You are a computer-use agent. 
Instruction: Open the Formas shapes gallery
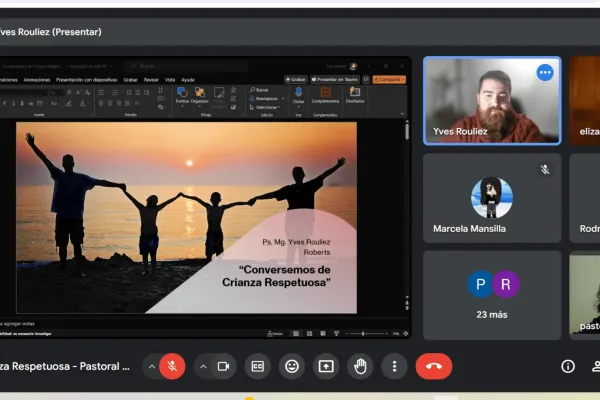pos(182,96)
